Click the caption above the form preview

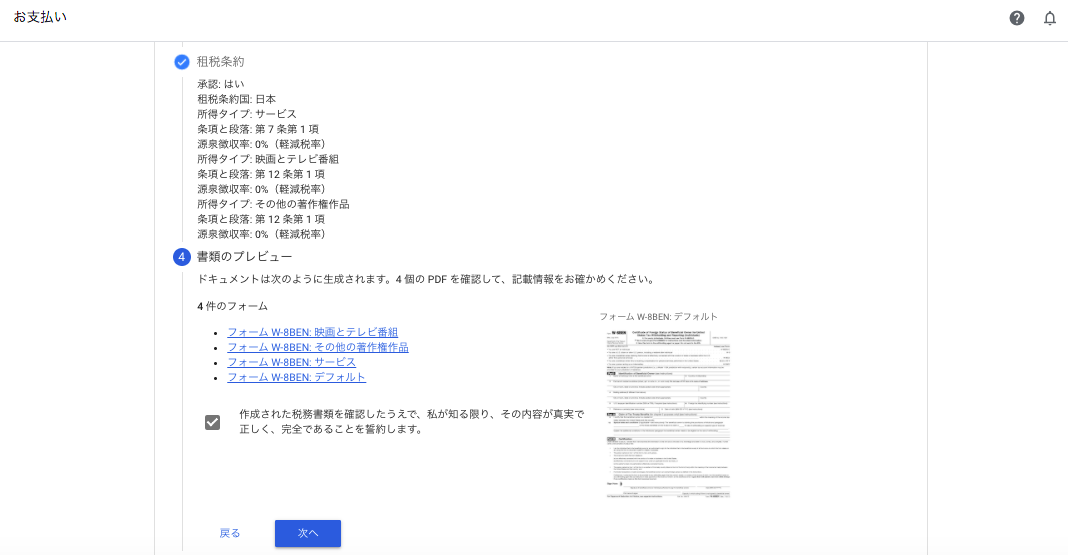tap(658, 317)
